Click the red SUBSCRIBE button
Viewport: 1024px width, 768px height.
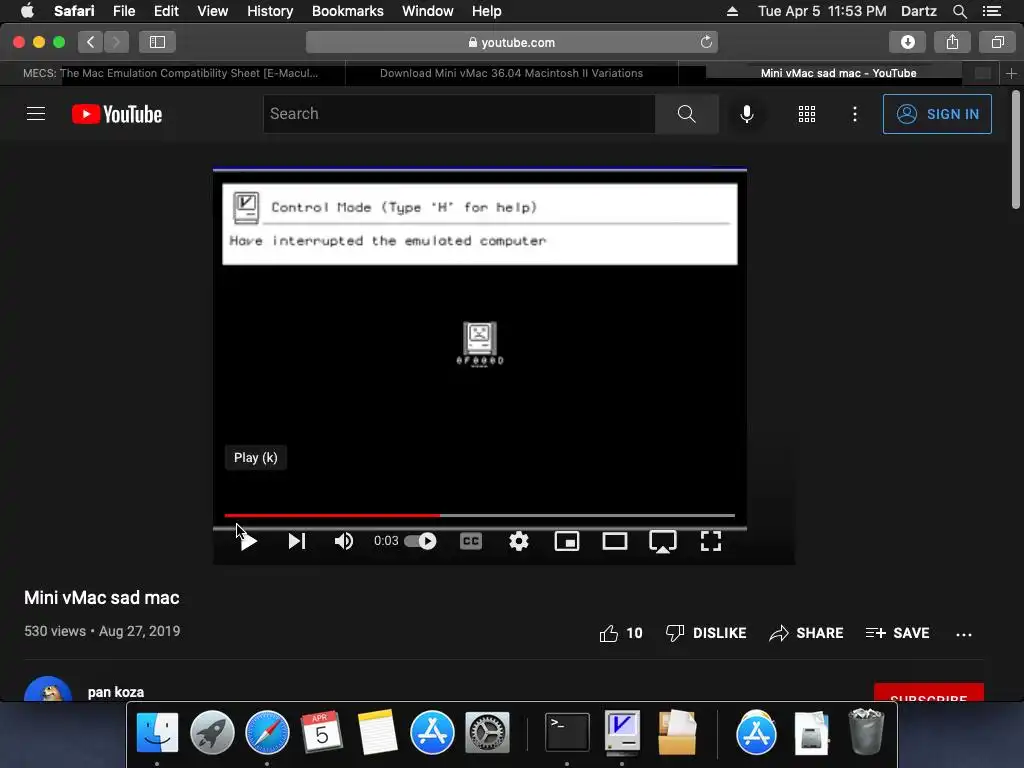[x=929, y=693]
